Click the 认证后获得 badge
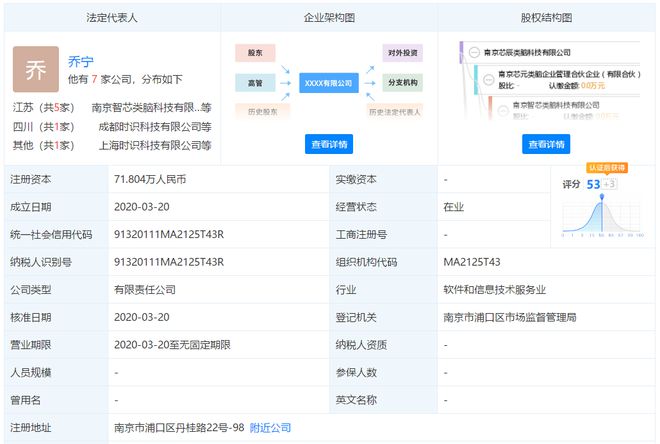 point(607,167)
